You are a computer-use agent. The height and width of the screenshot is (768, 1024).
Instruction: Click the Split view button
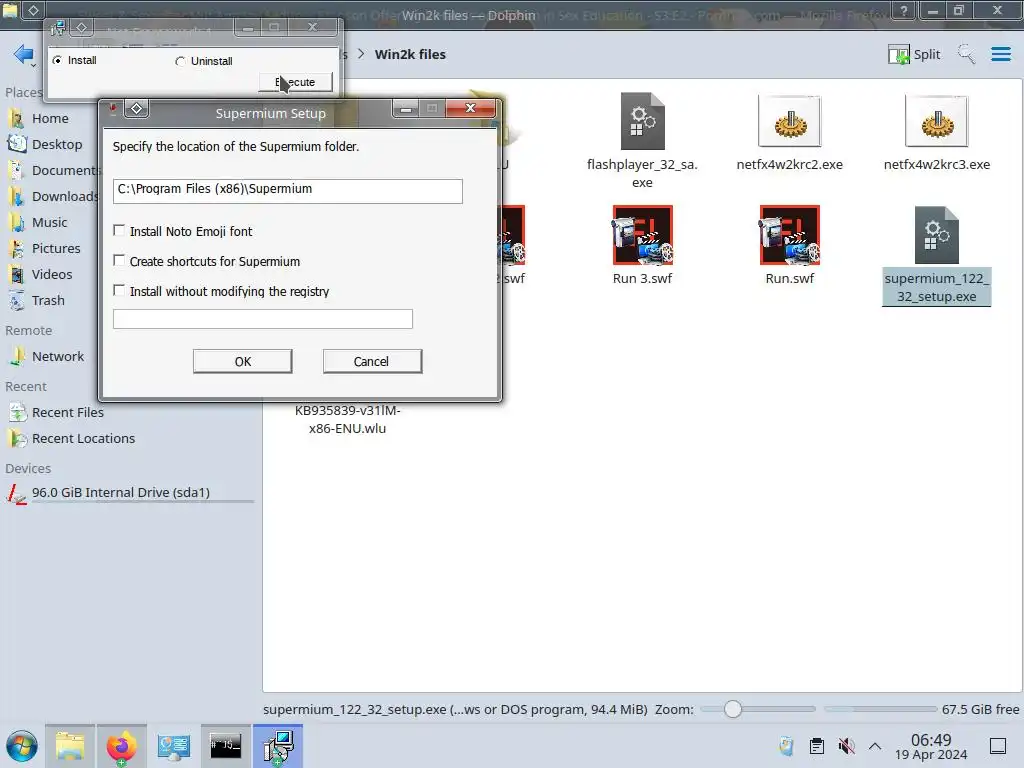click(x=914, y=54)
